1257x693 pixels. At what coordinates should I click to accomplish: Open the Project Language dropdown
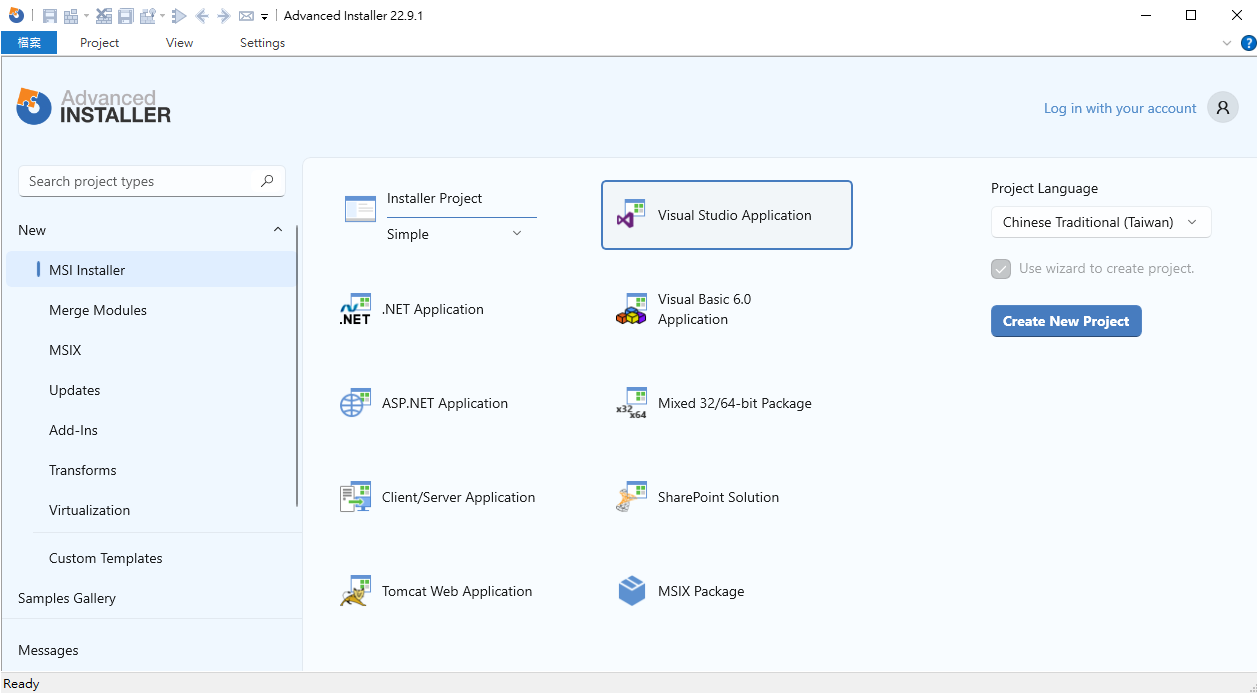[1101, 222]
